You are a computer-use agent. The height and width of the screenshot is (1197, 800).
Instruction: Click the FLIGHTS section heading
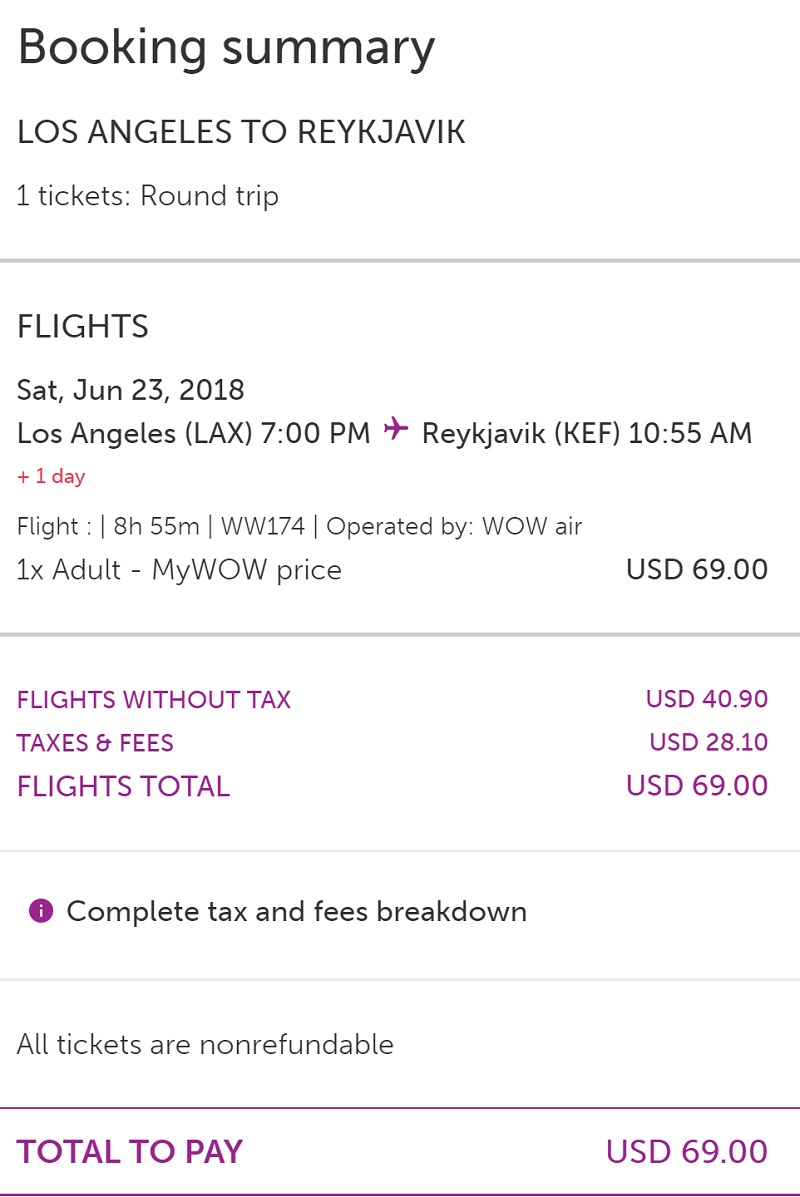click(83, 327)
